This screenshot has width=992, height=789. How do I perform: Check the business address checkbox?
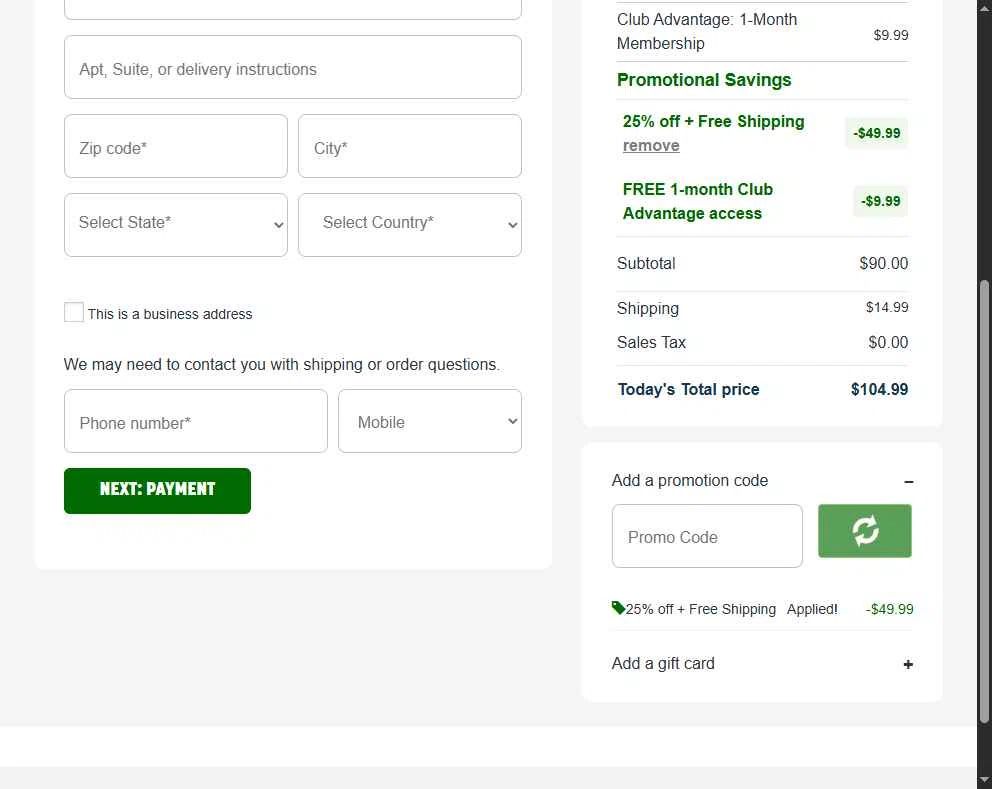tap(74, 313)
